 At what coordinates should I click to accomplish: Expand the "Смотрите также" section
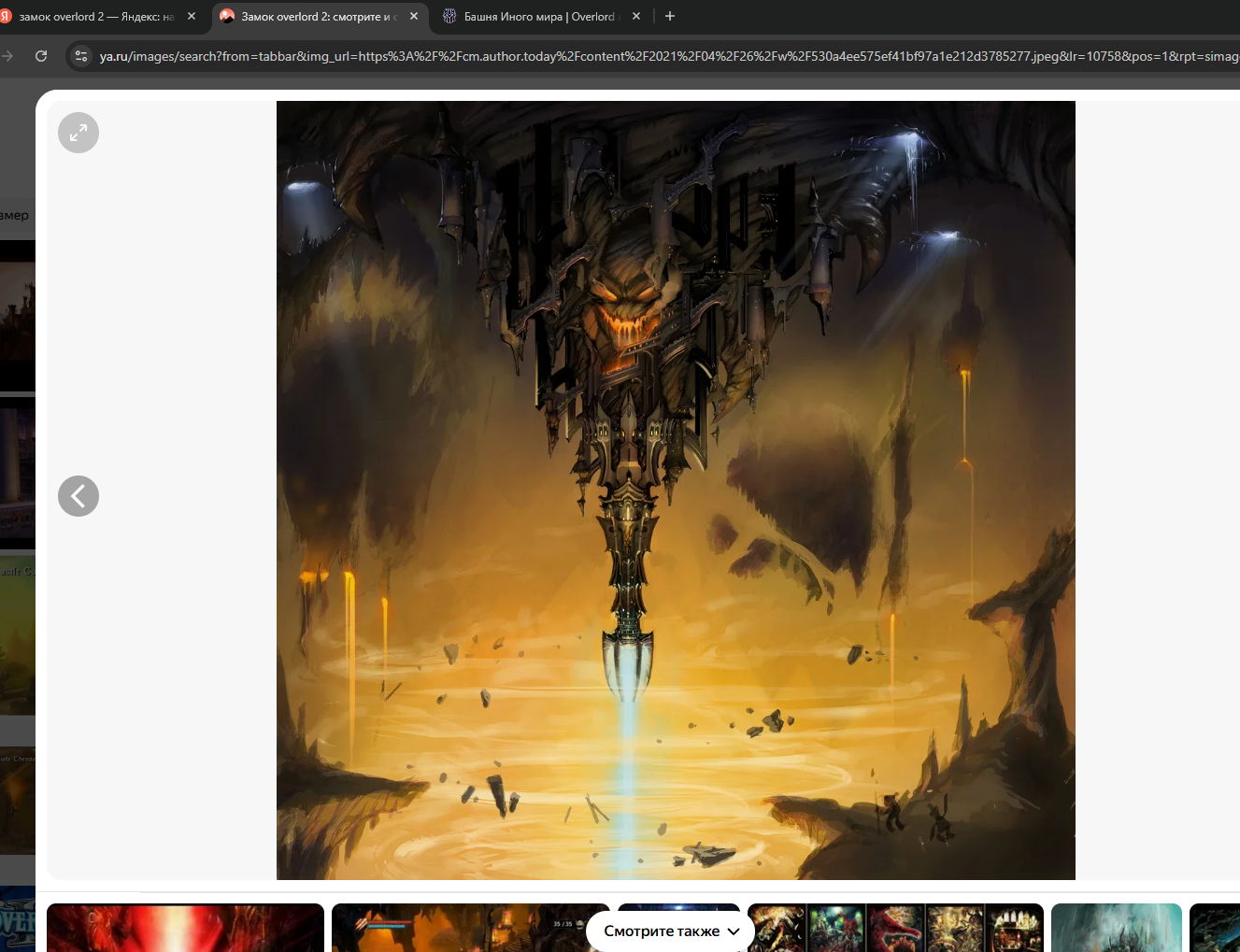pos(670,931)
